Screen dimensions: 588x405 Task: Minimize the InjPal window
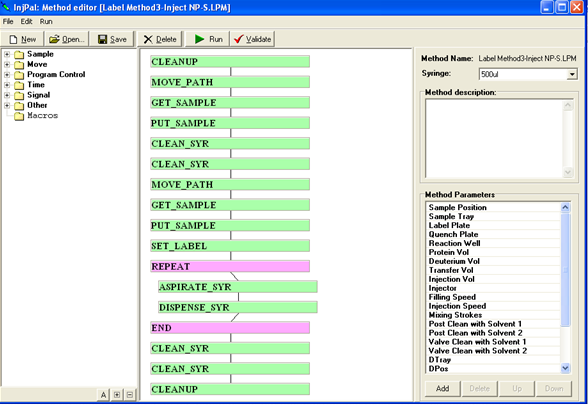pyautogui.click(x=547, y=8)
